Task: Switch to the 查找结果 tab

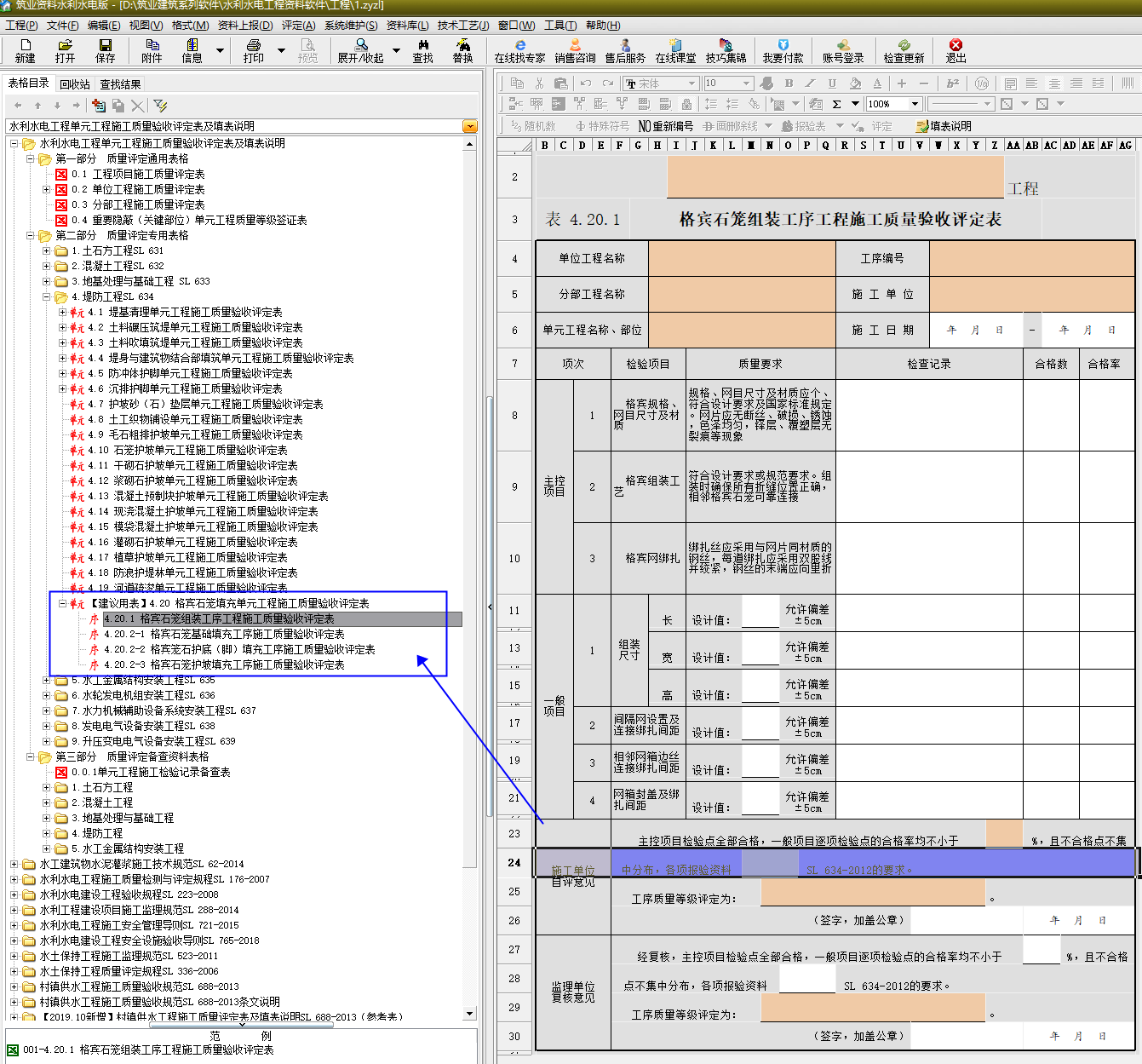Action: pos(120,84)
